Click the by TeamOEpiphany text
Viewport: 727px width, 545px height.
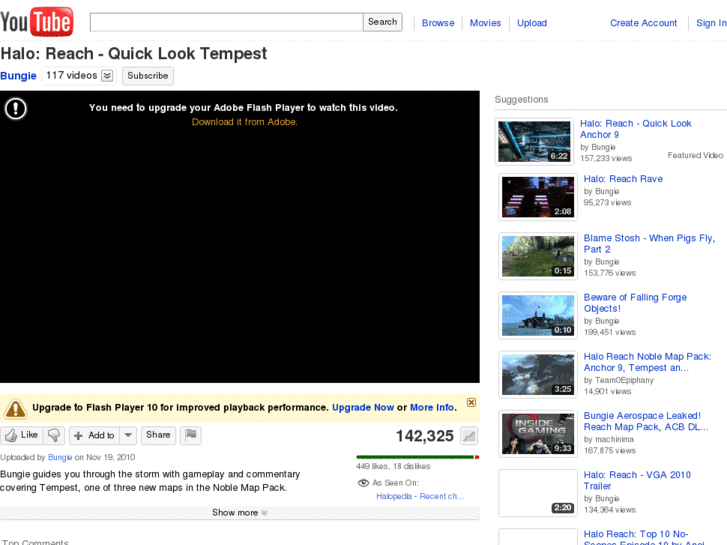(619, 380)
